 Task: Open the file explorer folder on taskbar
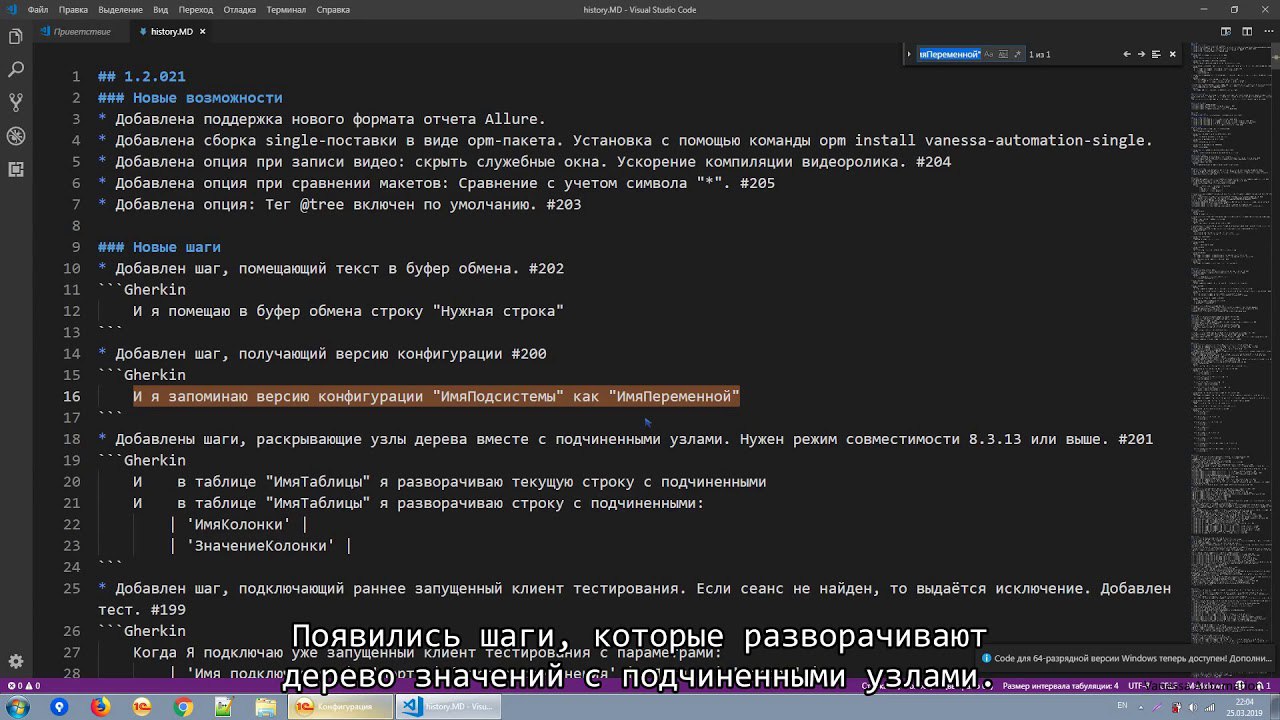pyautogui.click(x=265, y=707)
